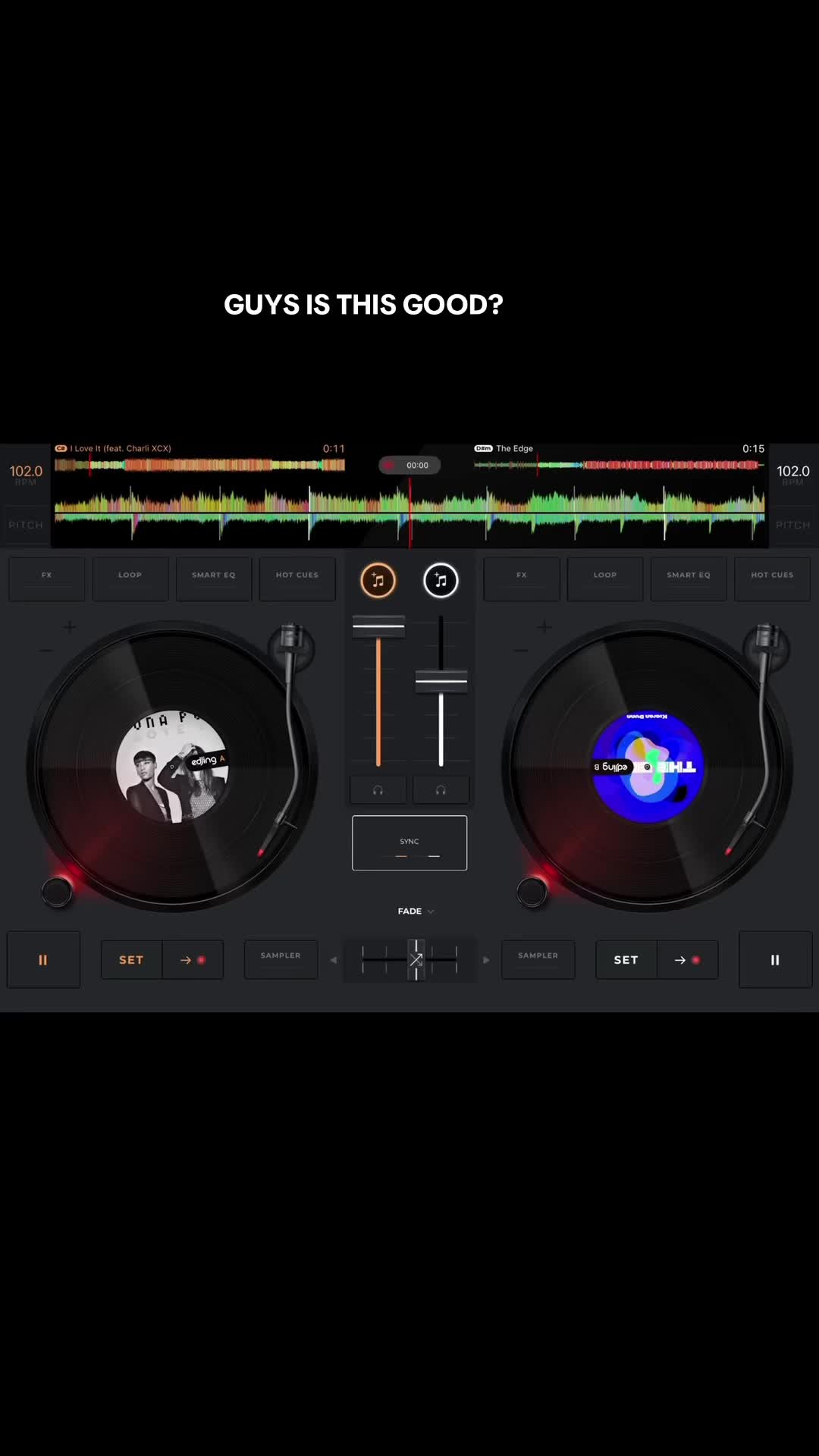Viewport: 819px width, 1456px height.
Task: Click deck B white volume fader
Action: 441,681
